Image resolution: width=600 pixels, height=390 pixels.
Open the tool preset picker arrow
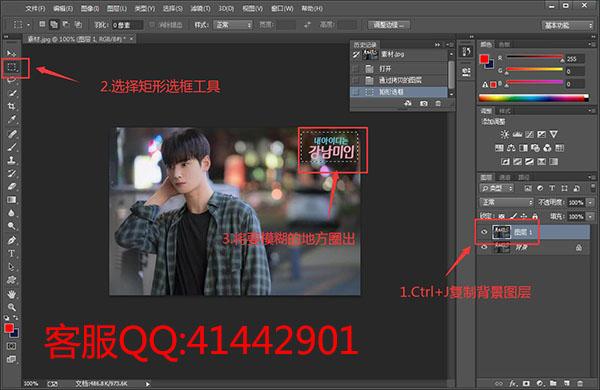pos(28,25)
